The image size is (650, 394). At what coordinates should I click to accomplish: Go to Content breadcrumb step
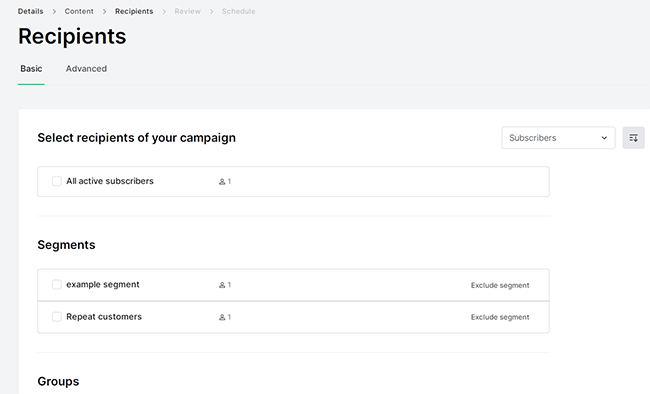click(x=79, y=11)
